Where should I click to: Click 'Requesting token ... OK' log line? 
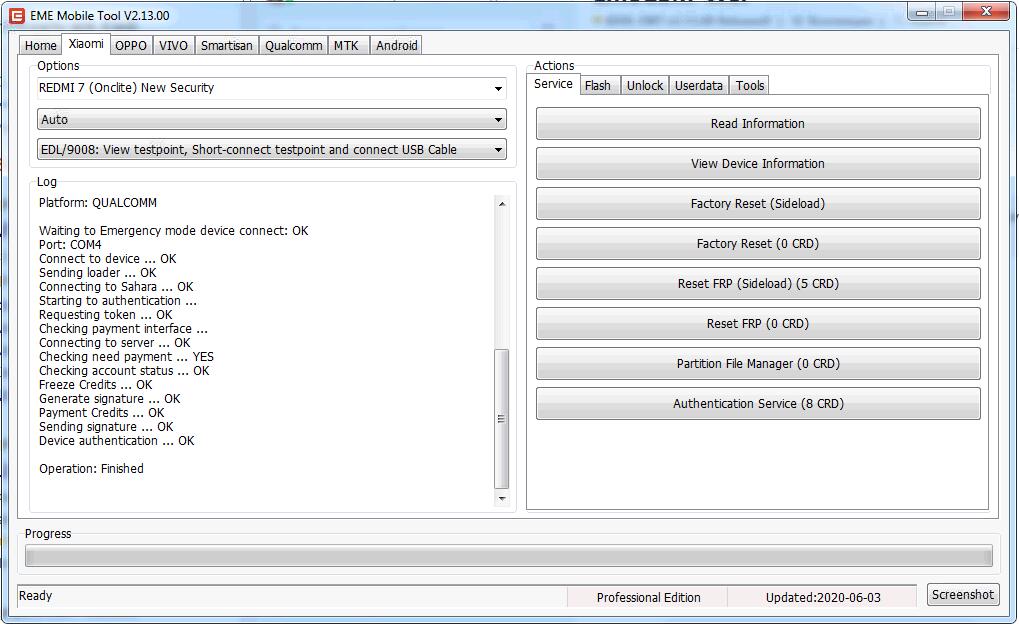coord(106,315)
